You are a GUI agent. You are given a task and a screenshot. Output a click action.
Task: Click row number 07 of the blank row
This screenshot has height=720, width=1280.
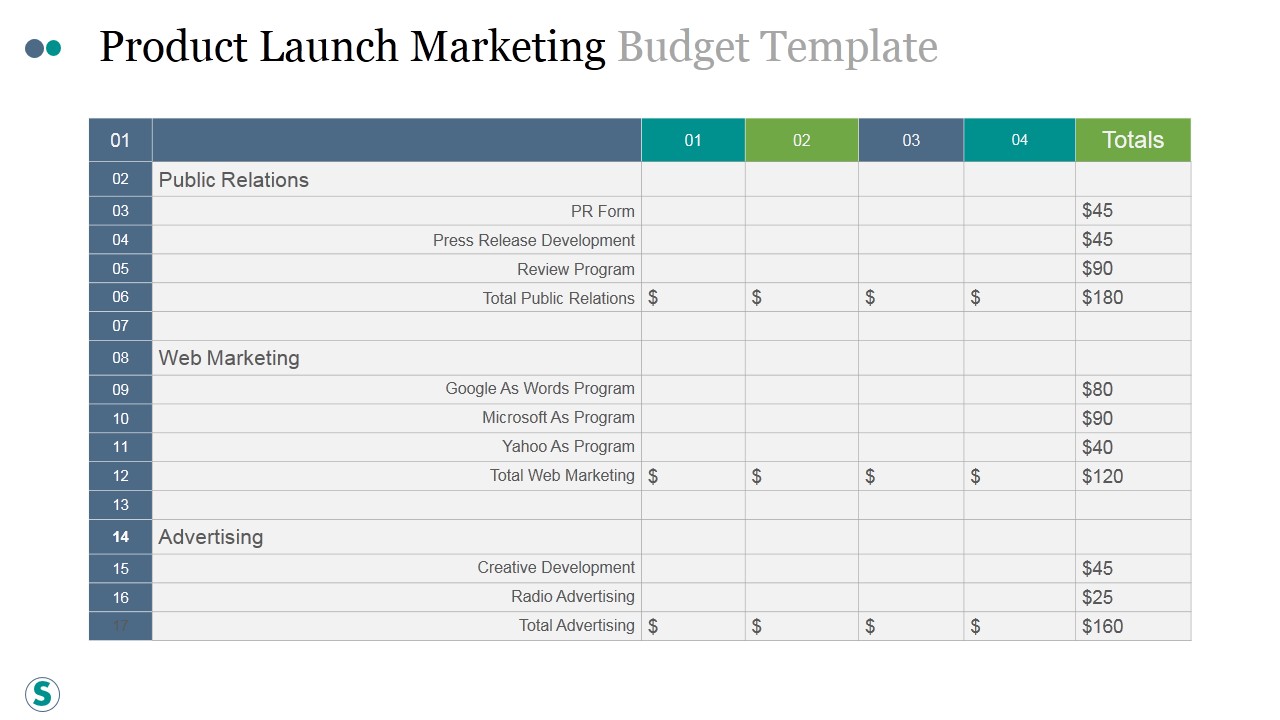(120, 326)
